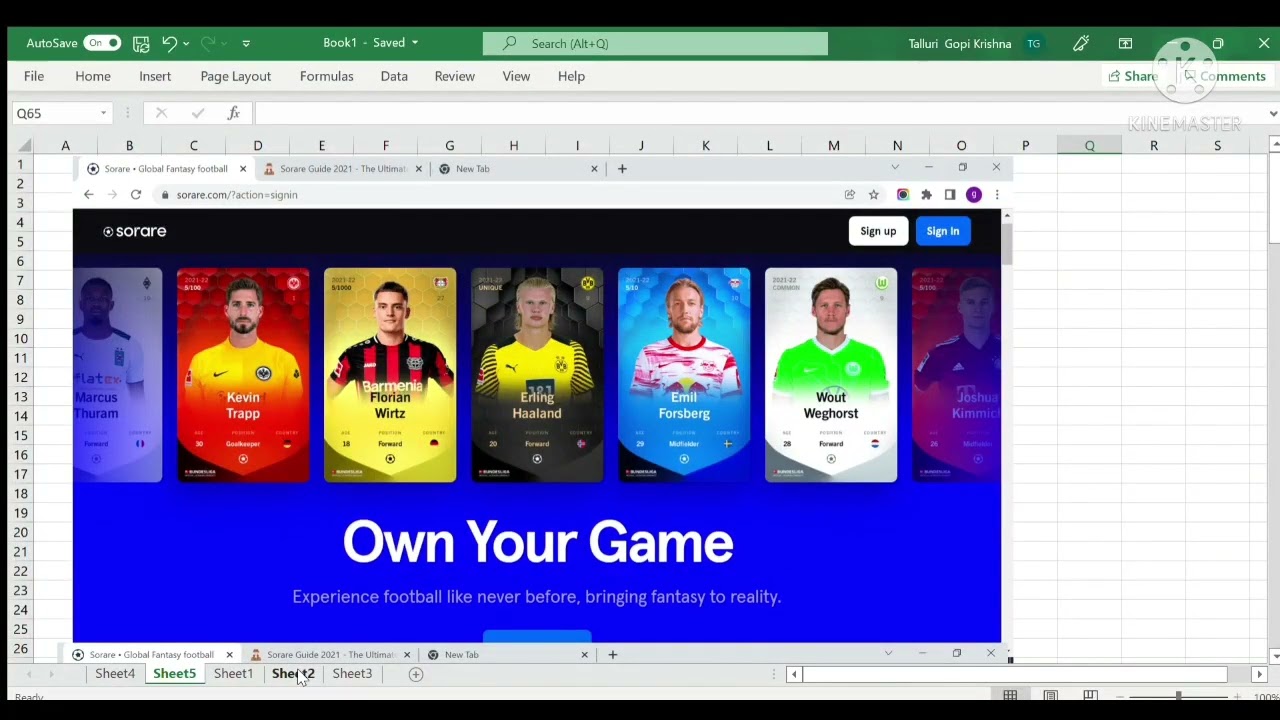
Task: Click the Name Box showing Q65
Action: (x=55, y=113)
